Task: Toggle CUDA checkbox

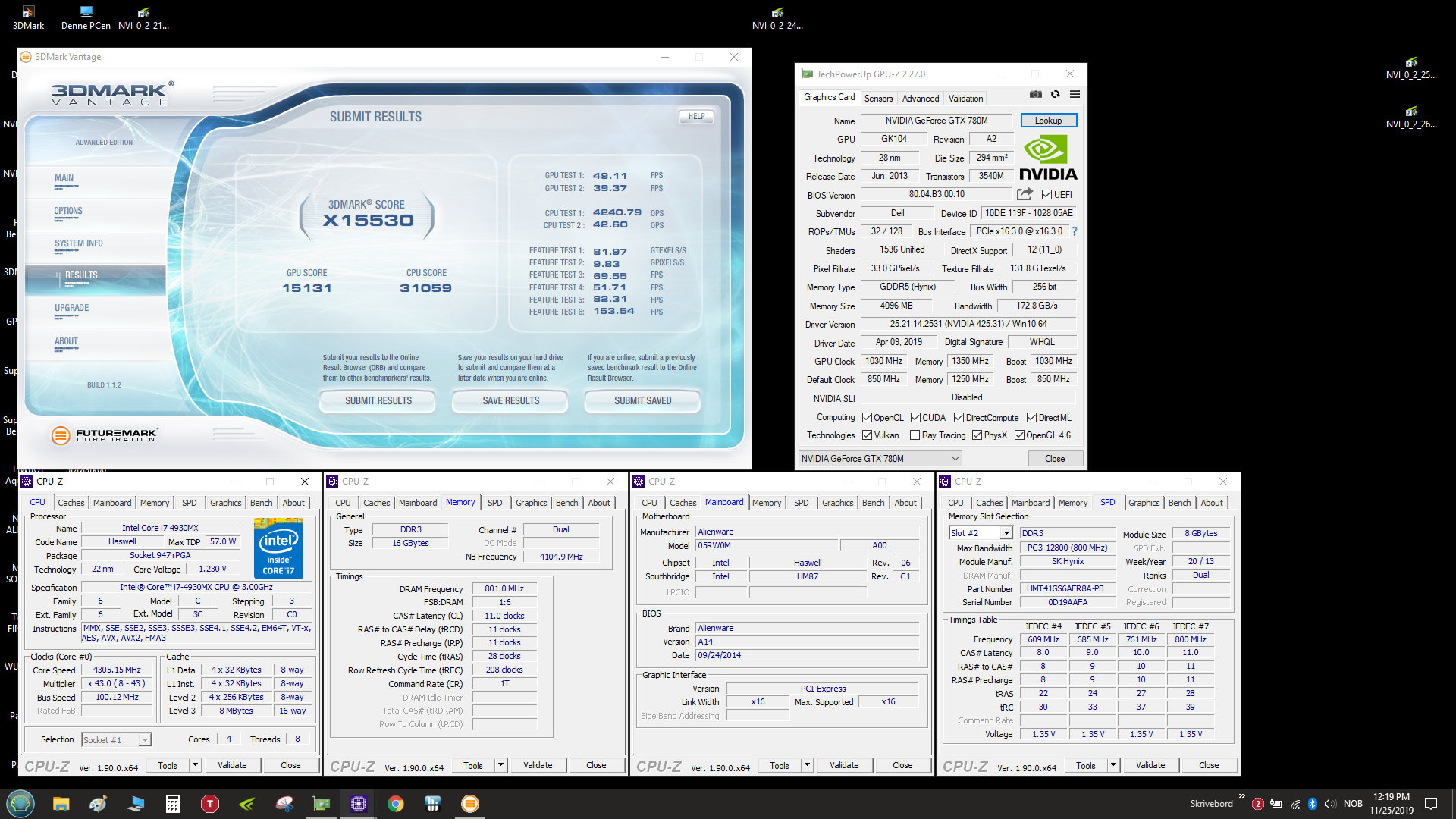Action: [x=916, y=418]
